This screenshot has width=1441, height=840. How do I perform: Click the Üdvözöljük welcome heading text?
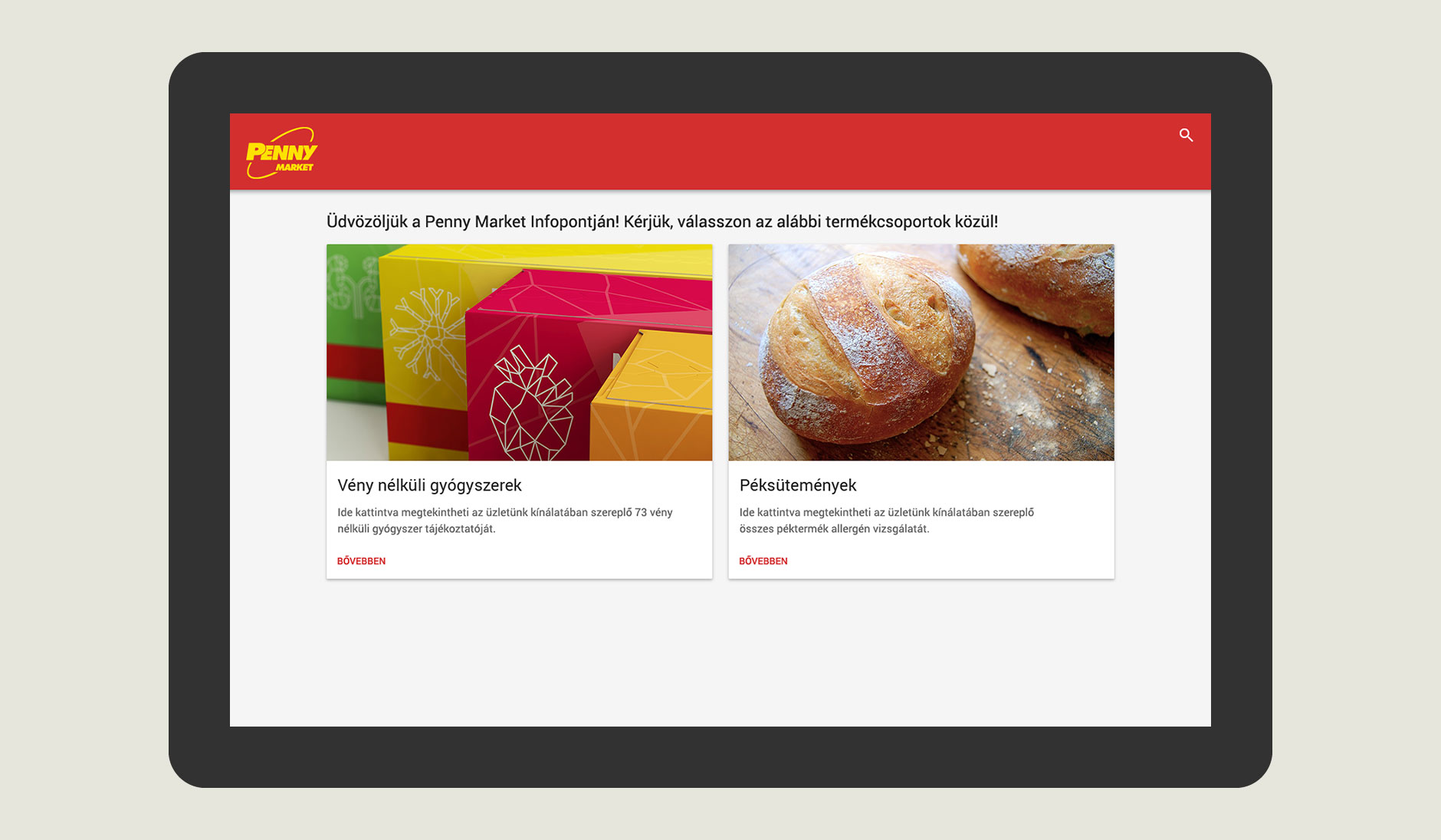coord(662,221)
